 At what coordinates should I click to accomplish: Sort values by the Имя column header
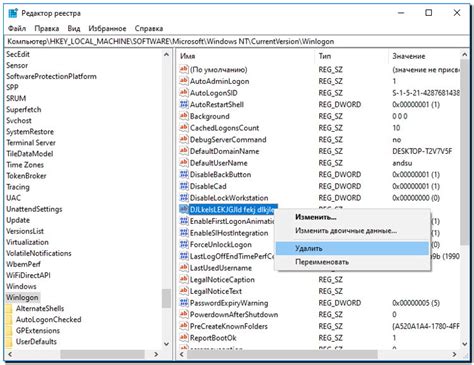pyautogui.click(x=246, y=56)
